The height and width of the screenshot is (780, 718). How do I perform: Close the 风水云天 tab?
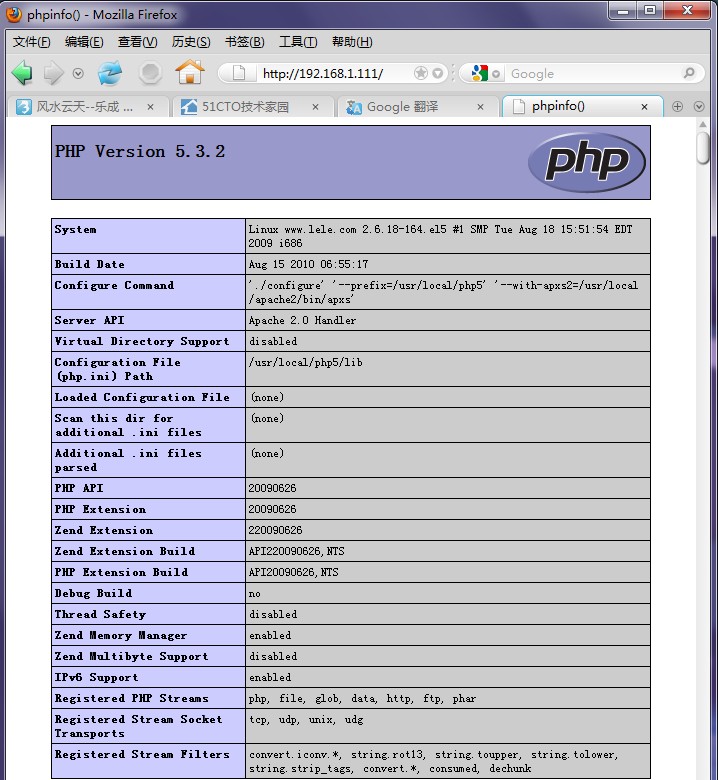pos(150,107)
